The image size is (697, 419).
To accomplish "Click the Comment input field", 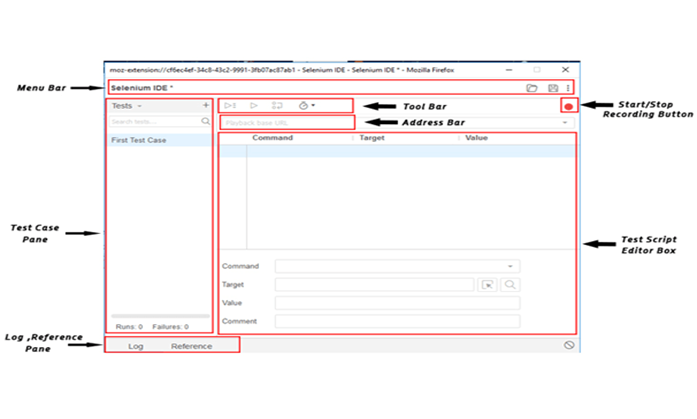I will [397, 321].
